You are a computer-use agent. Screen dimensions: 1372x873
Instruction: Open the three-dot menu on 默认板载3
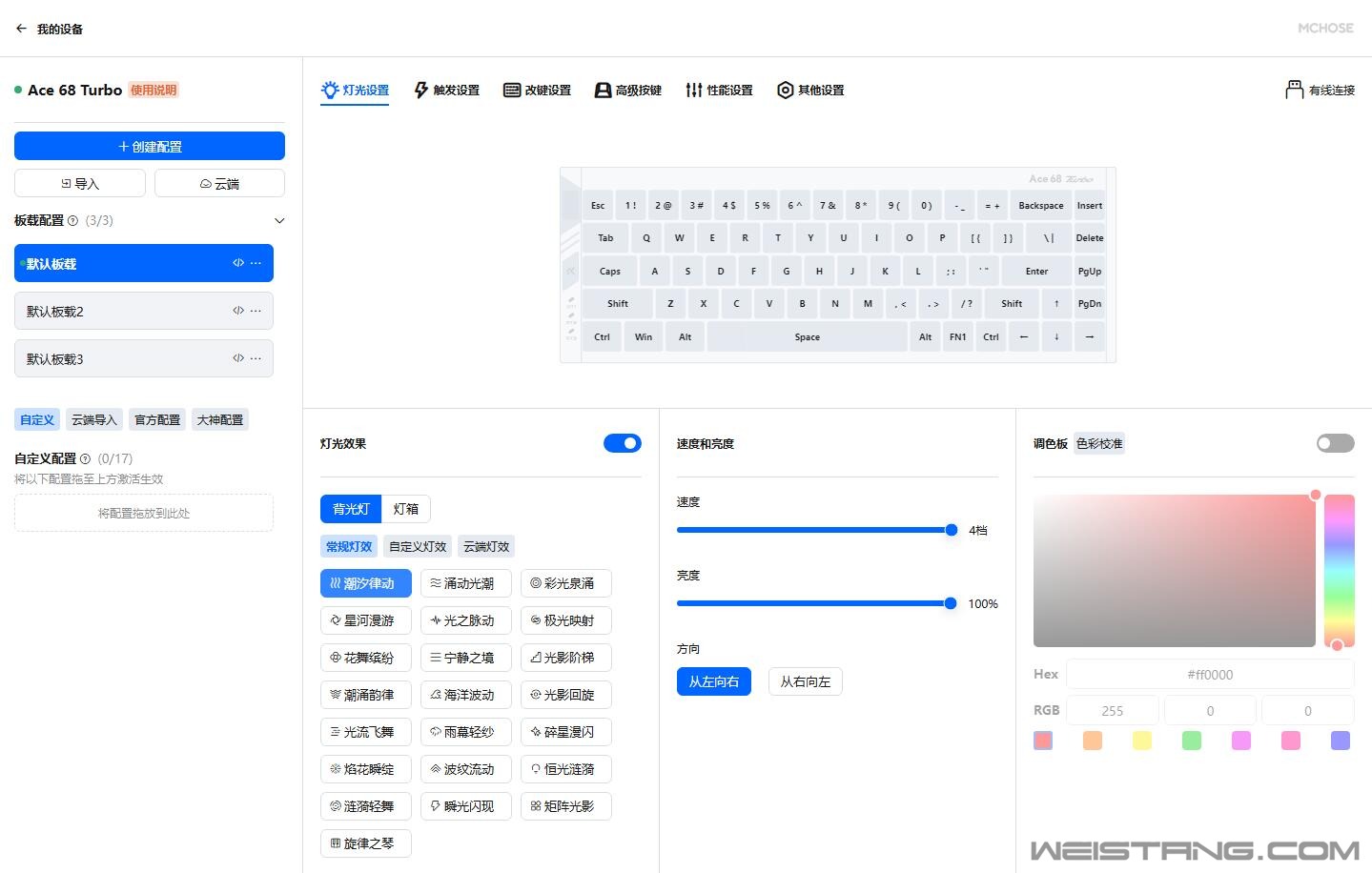pyautogui.click(x=256, y=358)
